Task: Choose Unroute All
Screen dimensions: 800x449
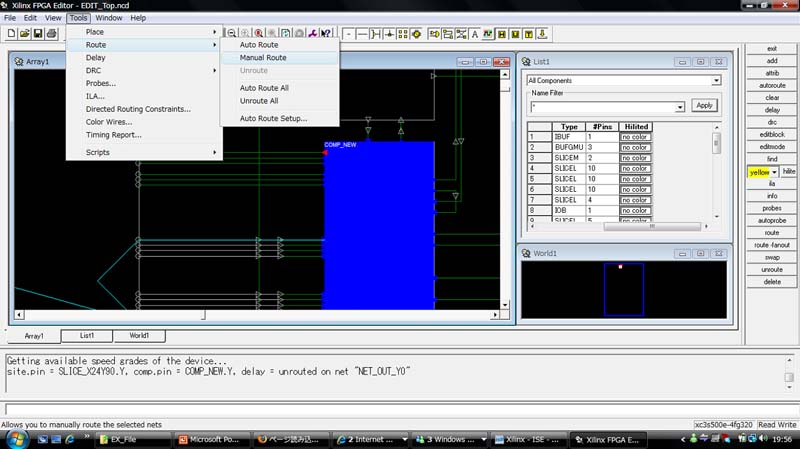Action: point(259,101)
